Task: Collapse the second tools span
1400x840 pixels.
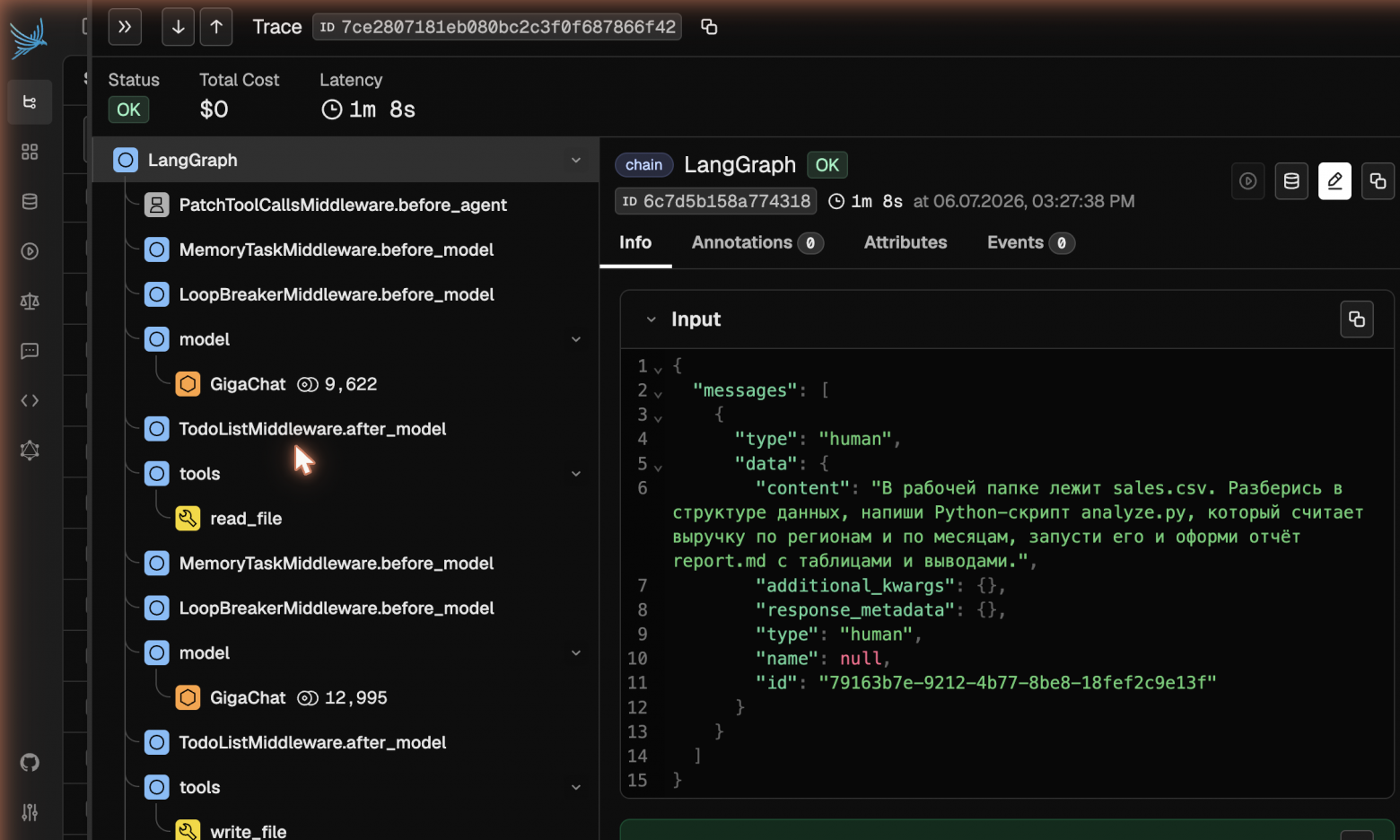Action: (576, 788)
